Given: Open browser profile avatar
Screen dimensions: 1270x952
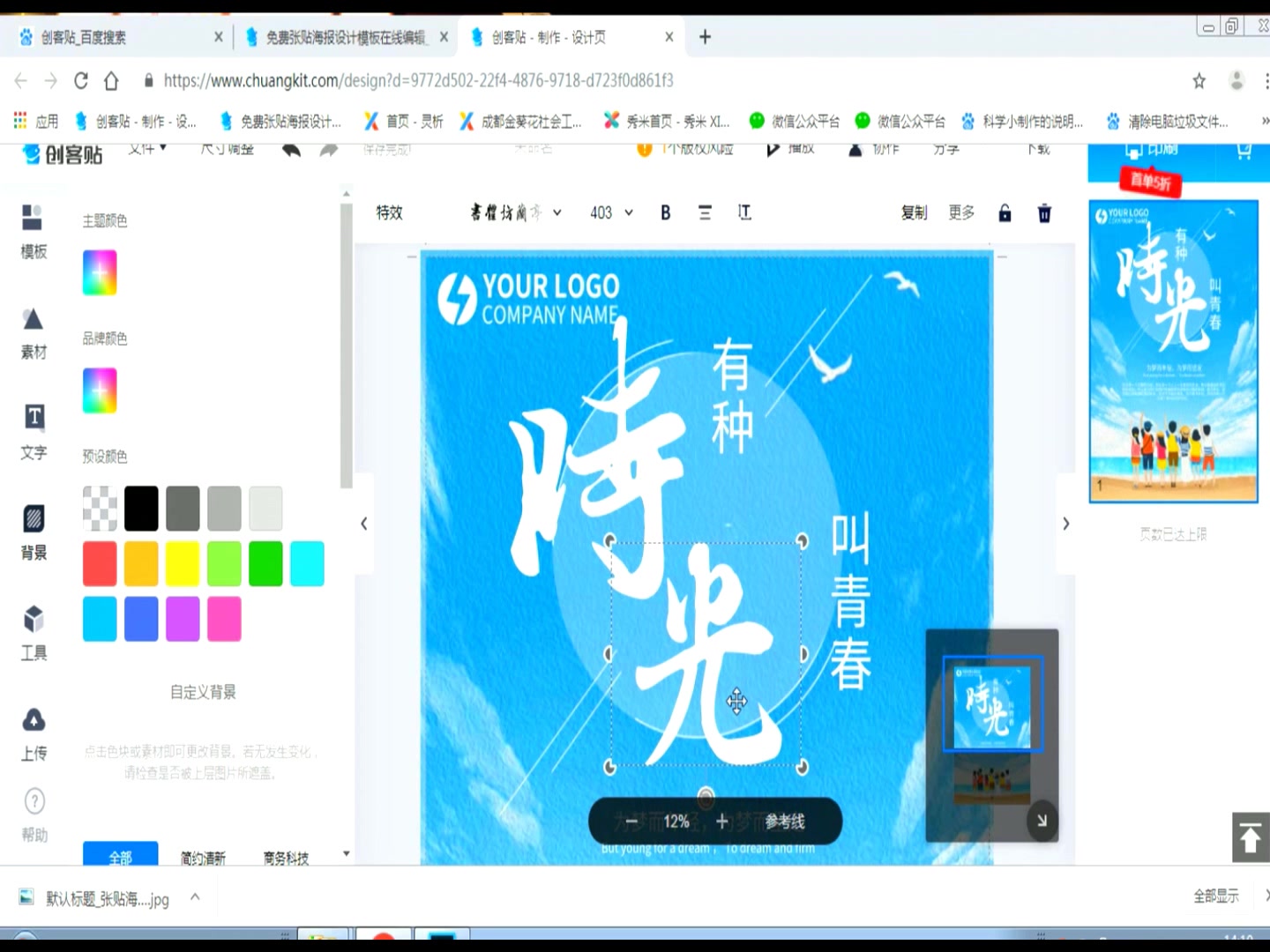Looking at the screenshot, I should coord(1236,81).
